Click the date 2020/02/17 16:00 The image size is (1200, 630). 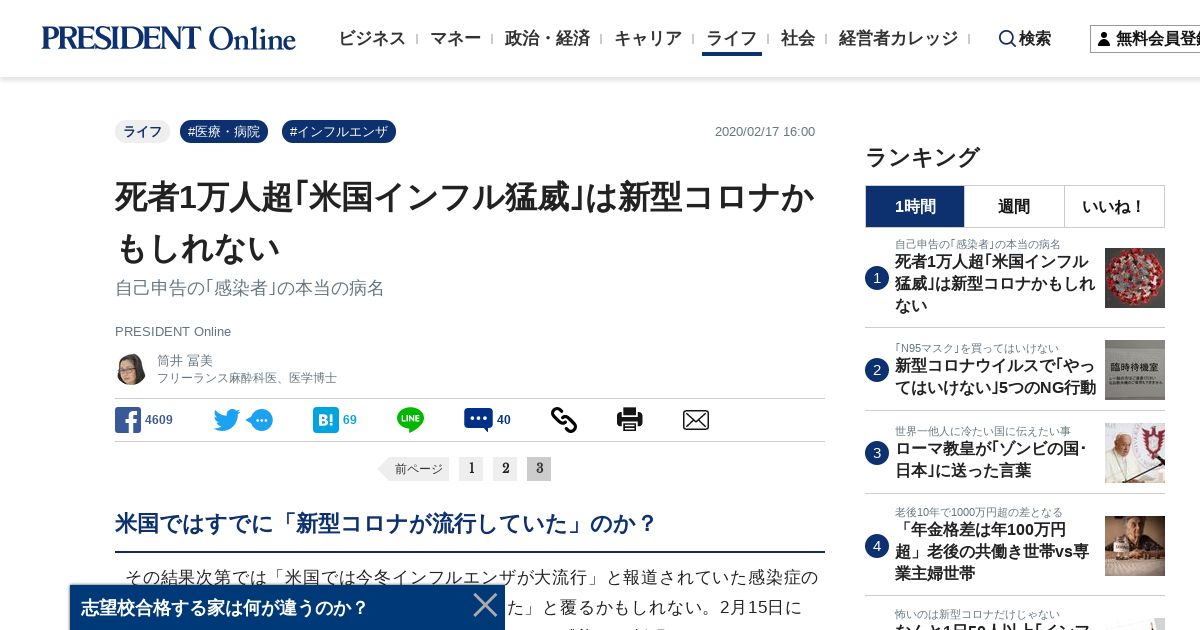point(765,132)
